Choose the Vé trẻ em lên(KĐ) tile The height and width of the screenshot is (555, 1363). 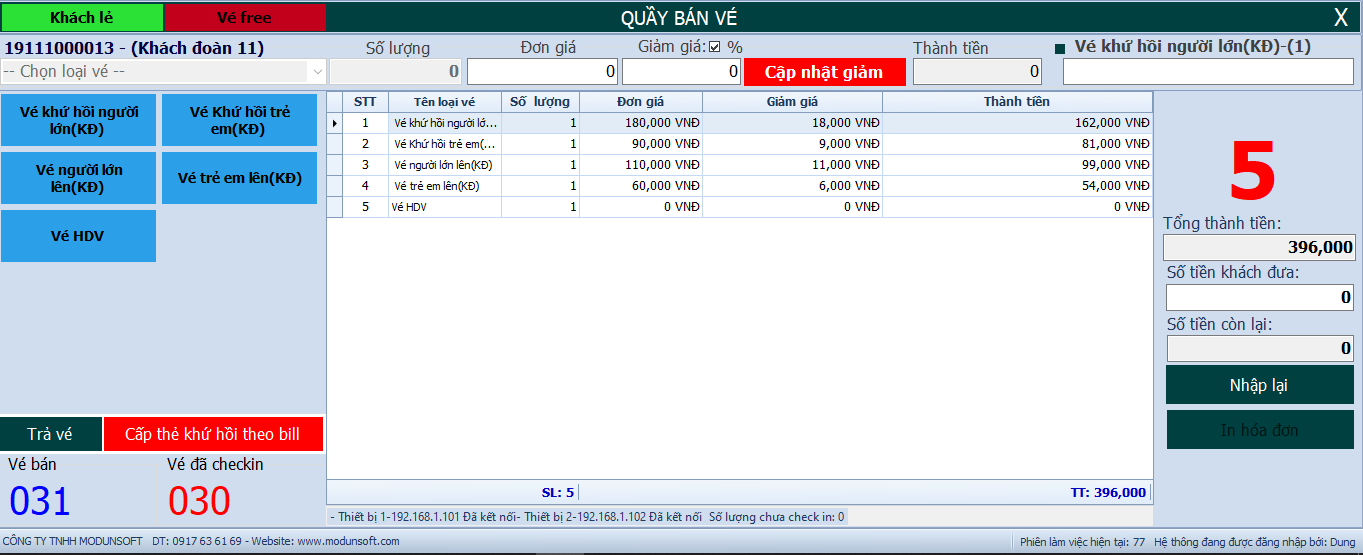tap(239, 178)
